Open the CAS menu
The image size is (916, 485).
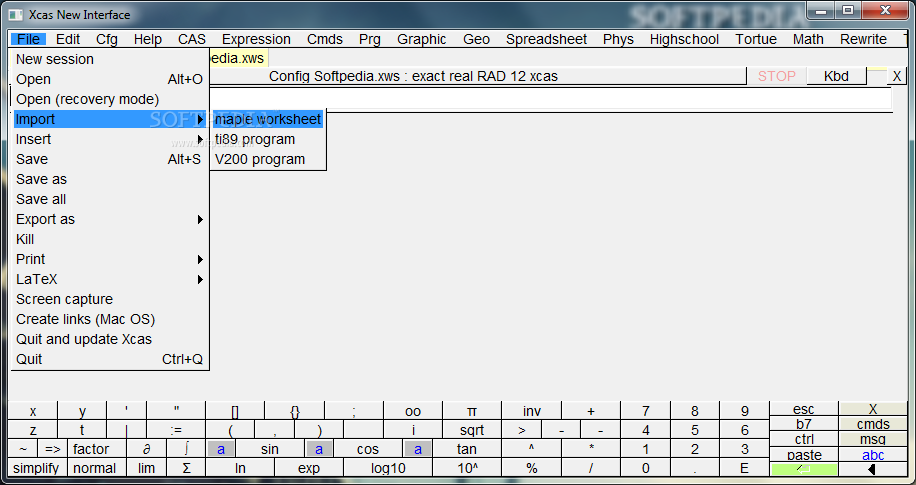click(x=192, y=39)
